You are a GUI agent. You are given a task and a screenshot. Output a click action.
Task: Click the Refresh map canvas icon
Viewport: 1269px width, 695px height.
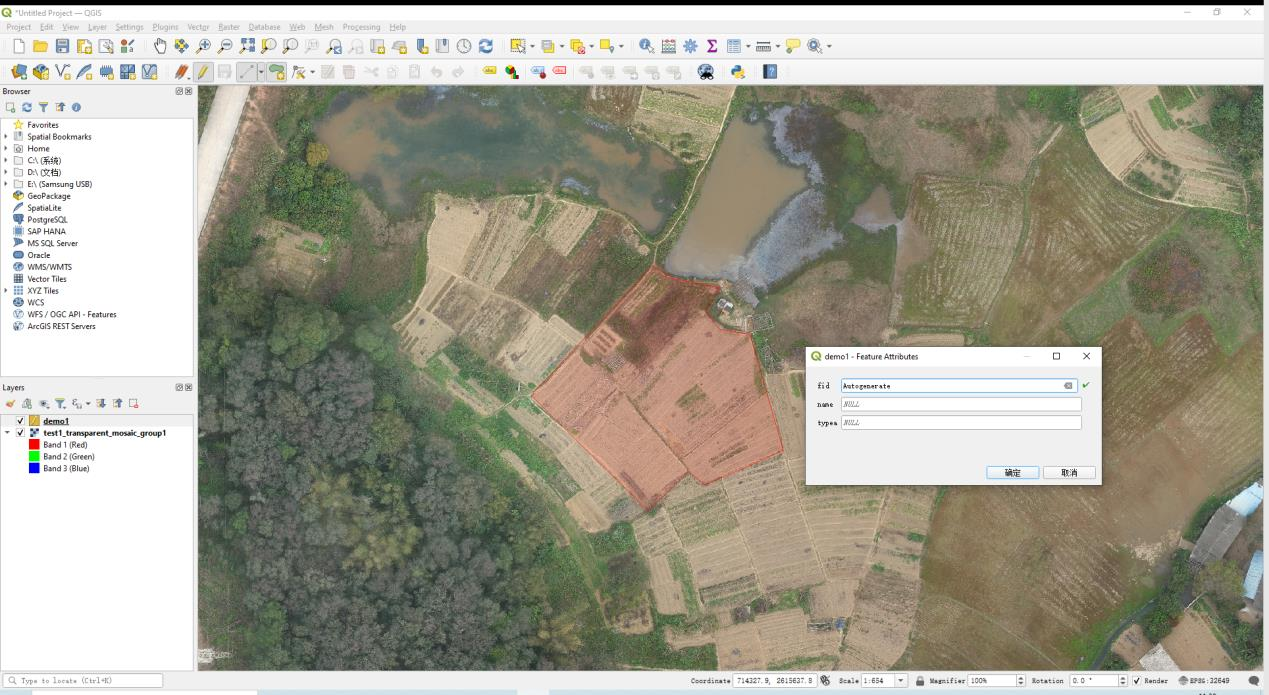[x=486, y=46]
